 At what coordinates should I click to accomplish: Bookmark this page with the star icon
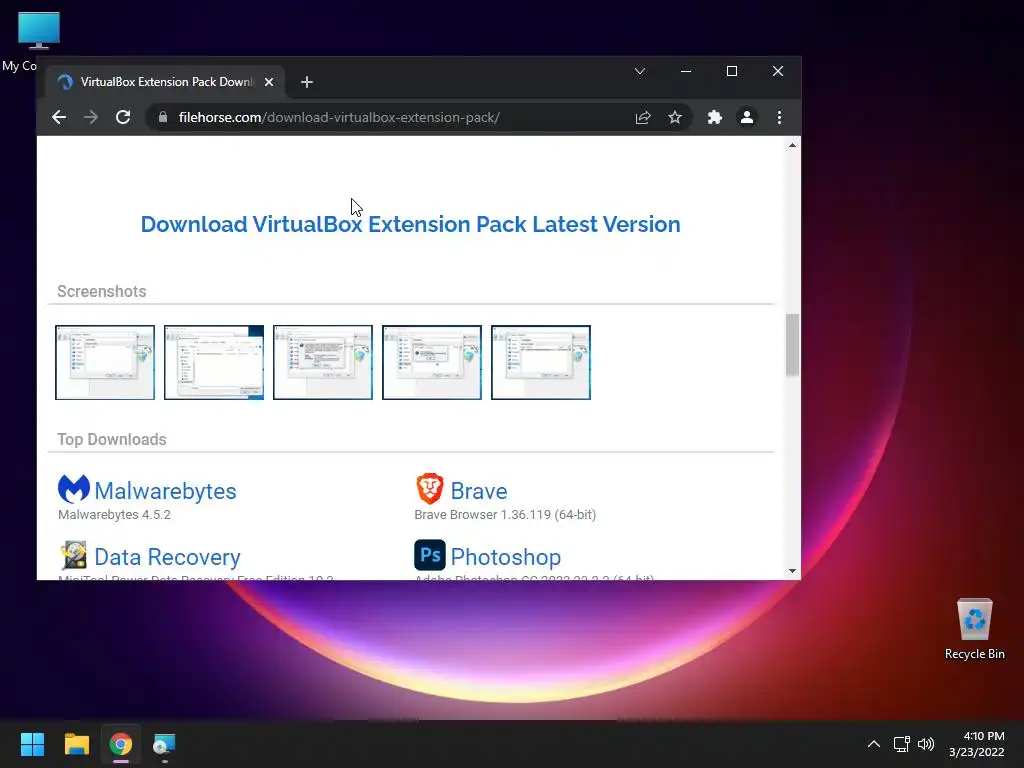pyautogui.click(x=675, y=118)
